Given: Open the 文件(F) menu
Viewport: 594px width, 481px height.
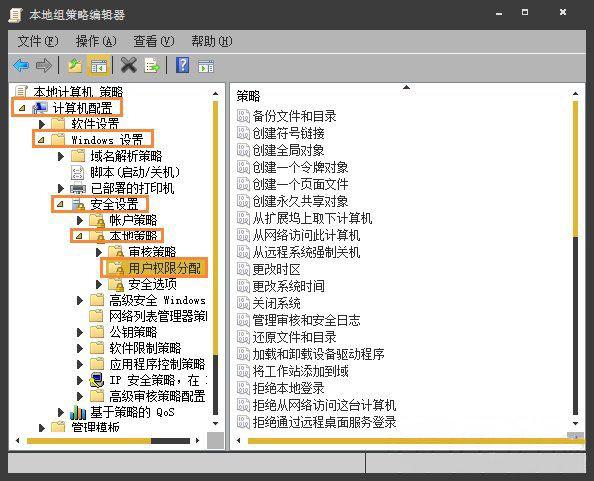Looking at the screenshot, I should tap(38, 41).
